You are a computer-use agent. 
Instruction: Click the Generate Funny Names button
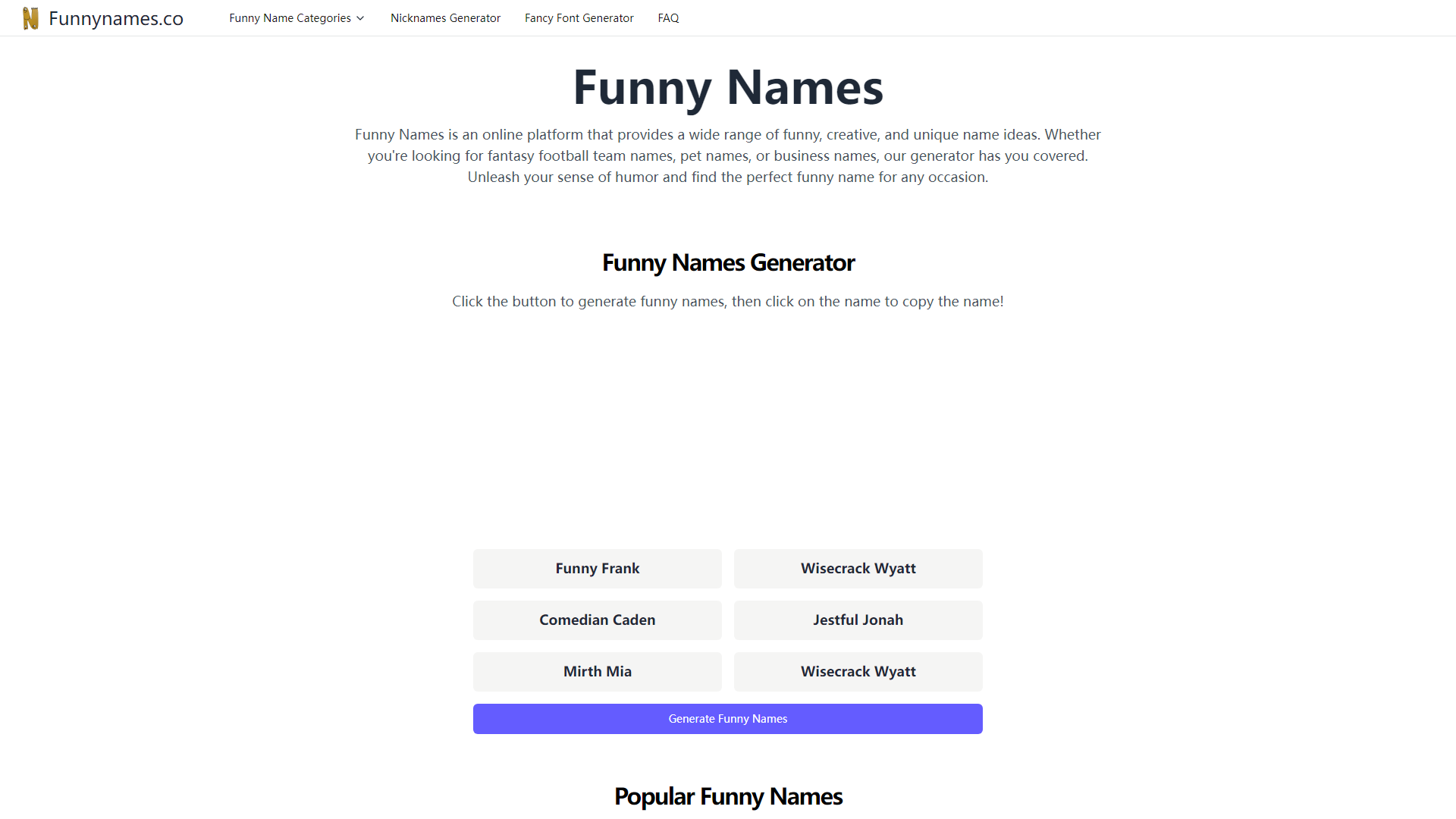pos(727,718)
